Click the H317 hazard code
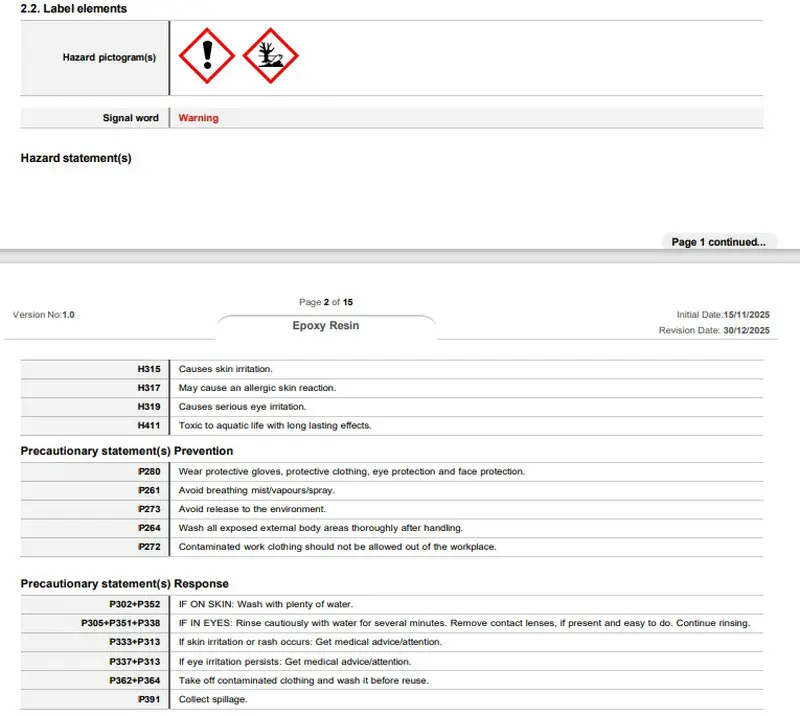The width and height of the screenshot is (800, 716). (x=149, y=388)
